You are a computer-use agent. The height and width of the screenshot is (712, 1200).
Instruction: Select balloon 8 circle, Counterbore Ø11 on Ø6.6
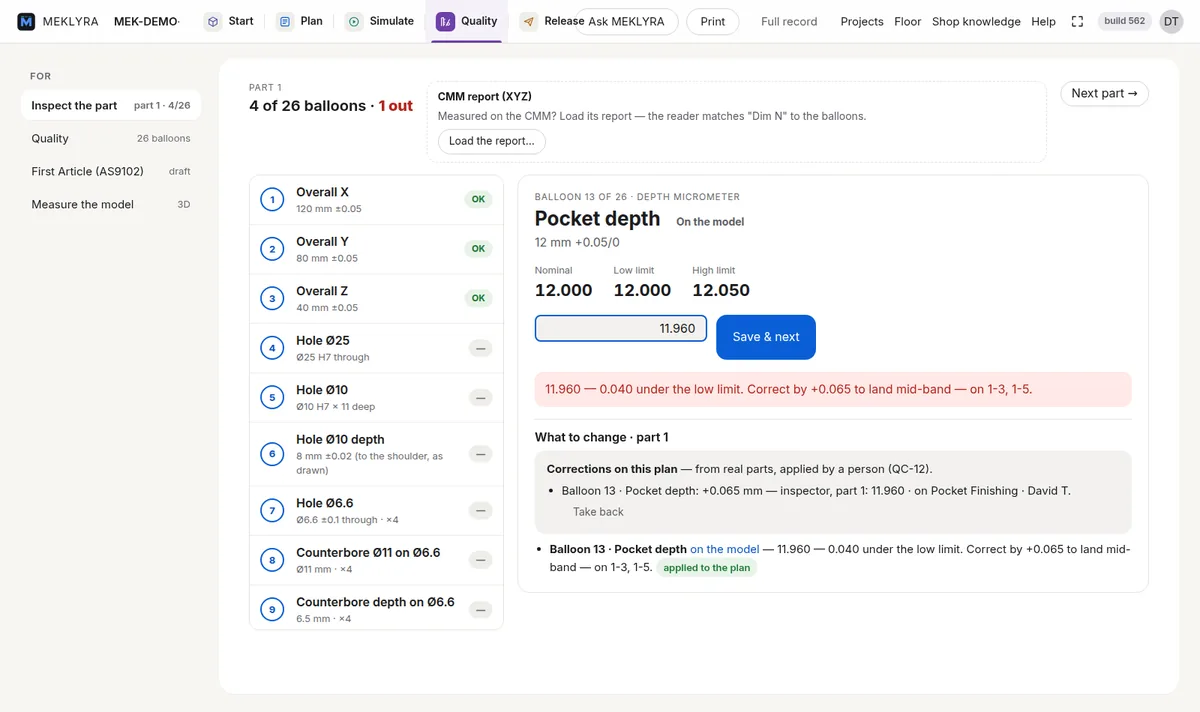tap(272, 560)
